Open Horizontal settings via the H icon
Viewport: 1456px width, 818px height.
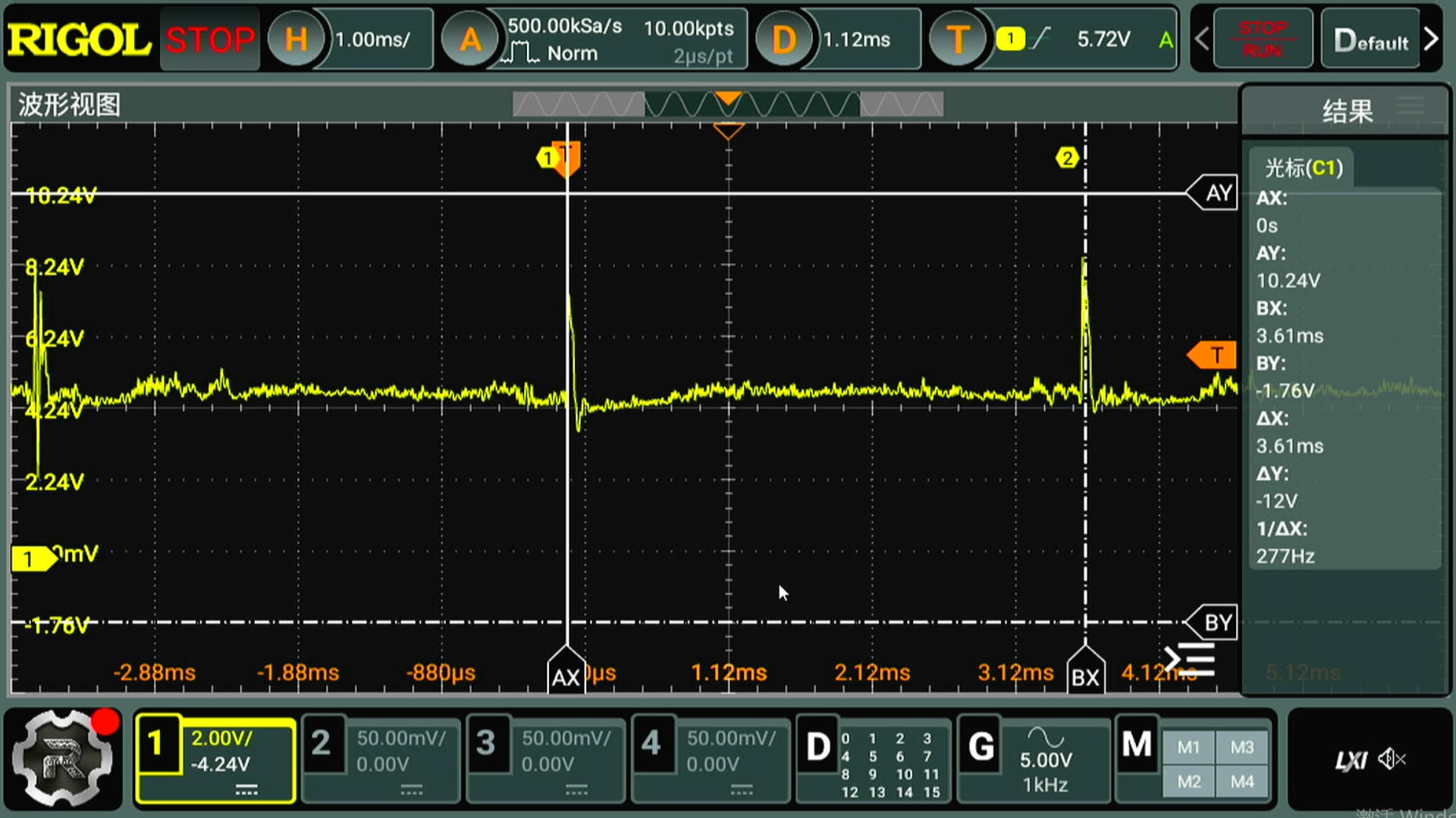296,39
